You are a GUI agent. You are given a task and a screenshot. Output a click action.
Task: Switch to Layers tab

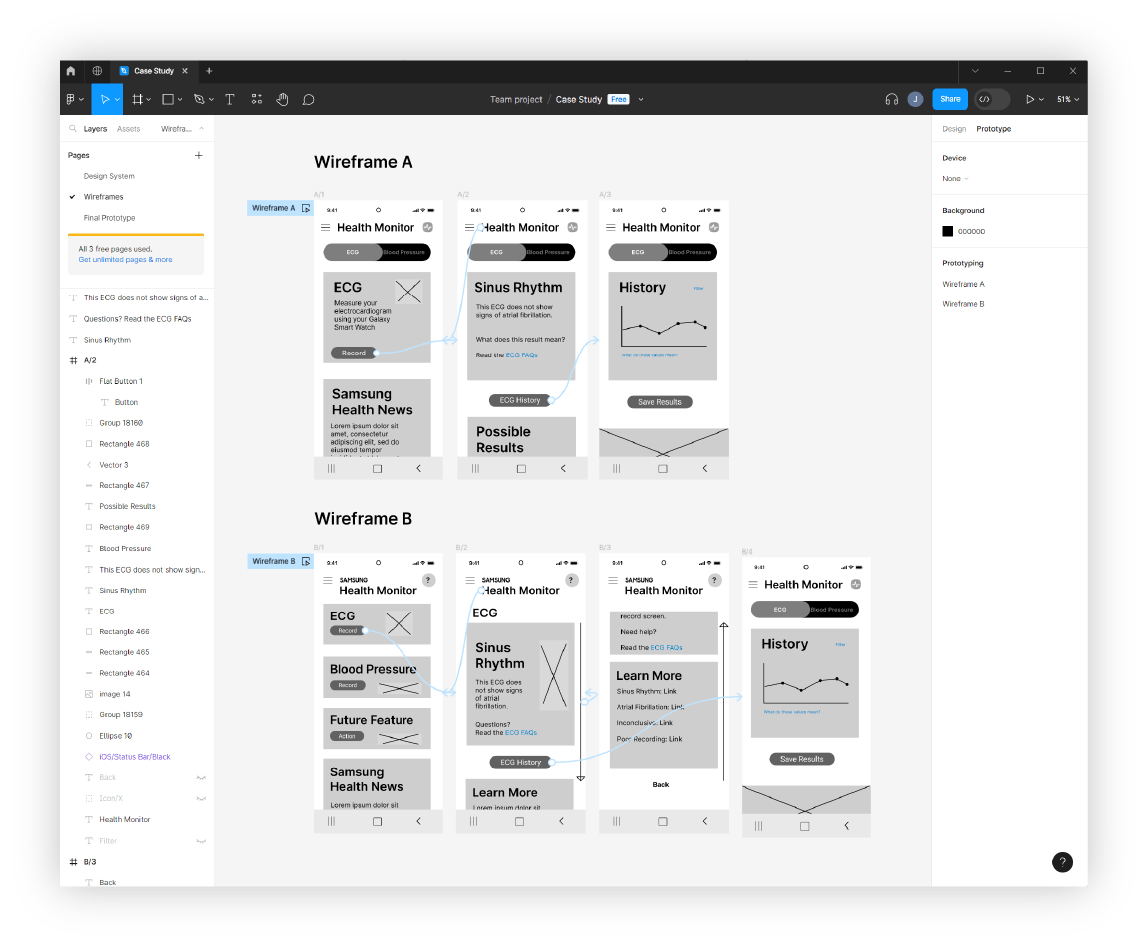click(95, 129)
